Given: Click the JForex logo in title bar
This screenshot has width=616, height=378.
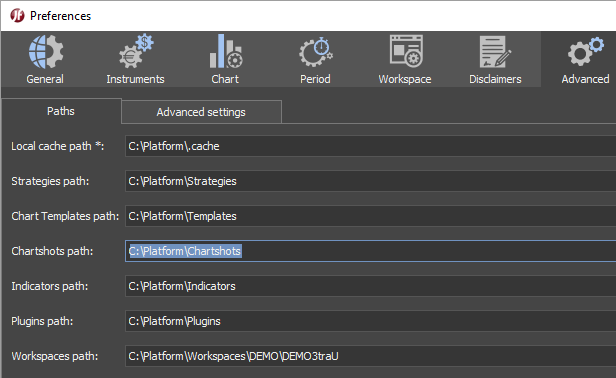Looking at the screenshot, I should [x=17, y=16].
